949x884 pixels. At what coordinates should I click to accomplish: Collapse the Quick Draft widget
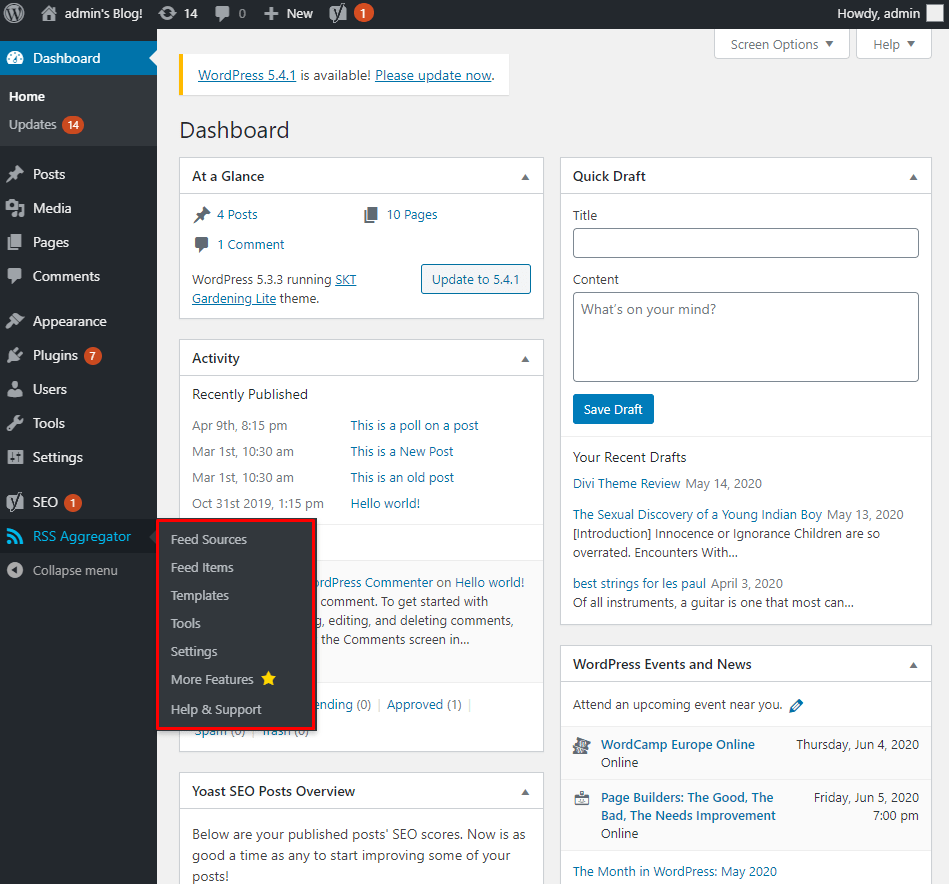[x=913, y=177]
